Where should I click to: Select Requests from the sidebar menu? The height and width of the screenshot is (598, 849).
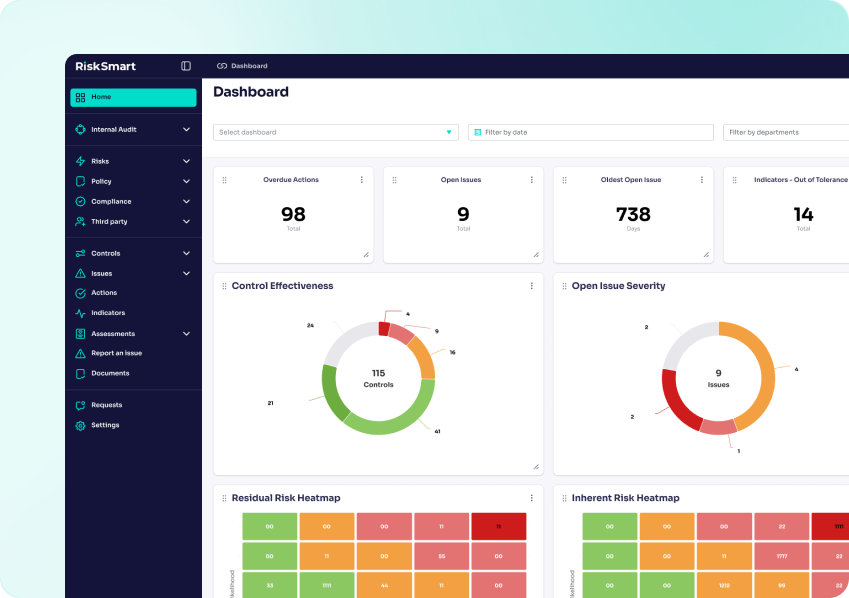(105, 405)
